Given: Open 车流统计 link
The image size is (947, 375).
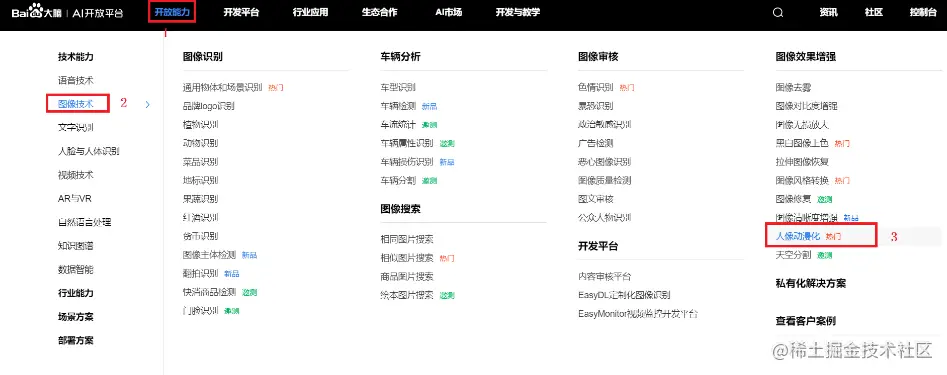Looking at the screenshot, I should click(398, 124).
